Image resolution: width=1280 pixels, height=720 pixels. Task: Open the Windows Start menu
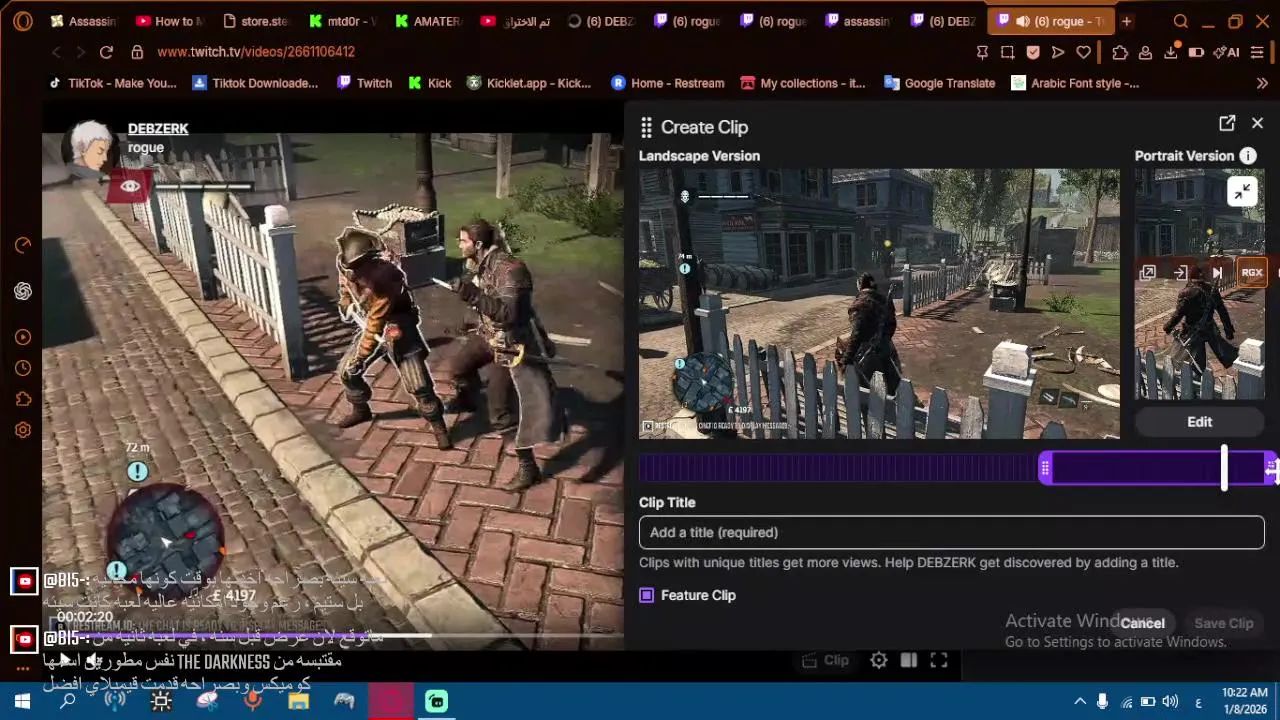pyautogui.click(x=22, y=702)
